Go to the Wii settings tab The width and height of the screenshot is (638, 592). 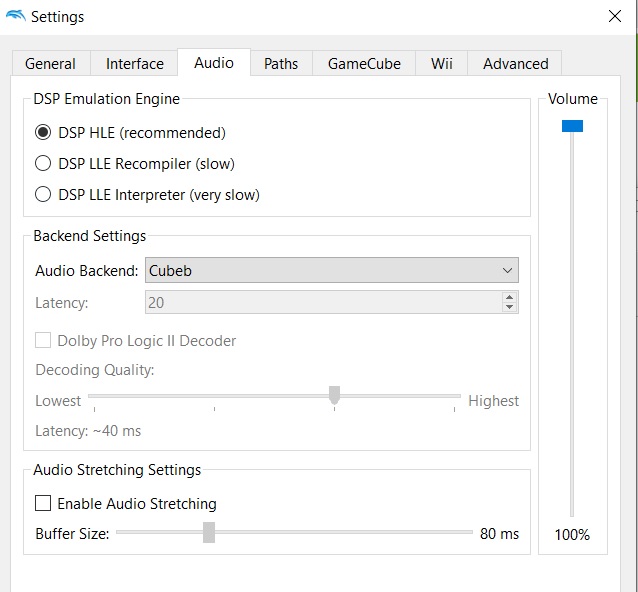pos(442,63)
